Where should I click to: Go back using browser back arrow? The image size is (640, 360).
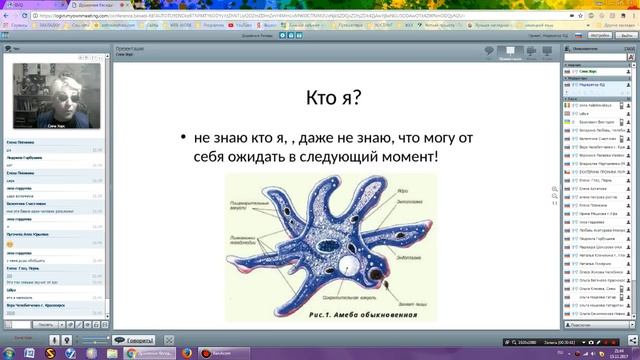tap(6, 16)
